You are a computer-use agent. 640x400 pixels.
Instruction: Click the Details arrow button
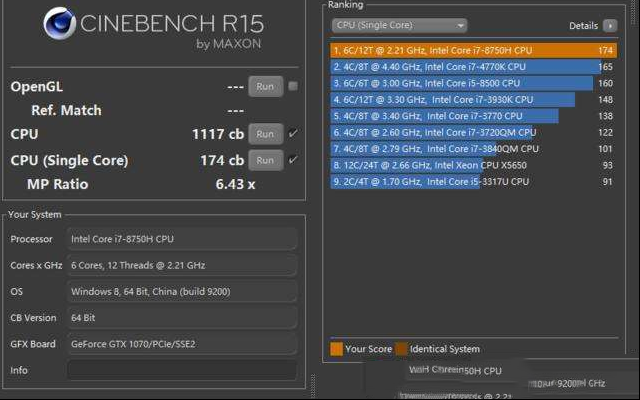pos(610,26)
